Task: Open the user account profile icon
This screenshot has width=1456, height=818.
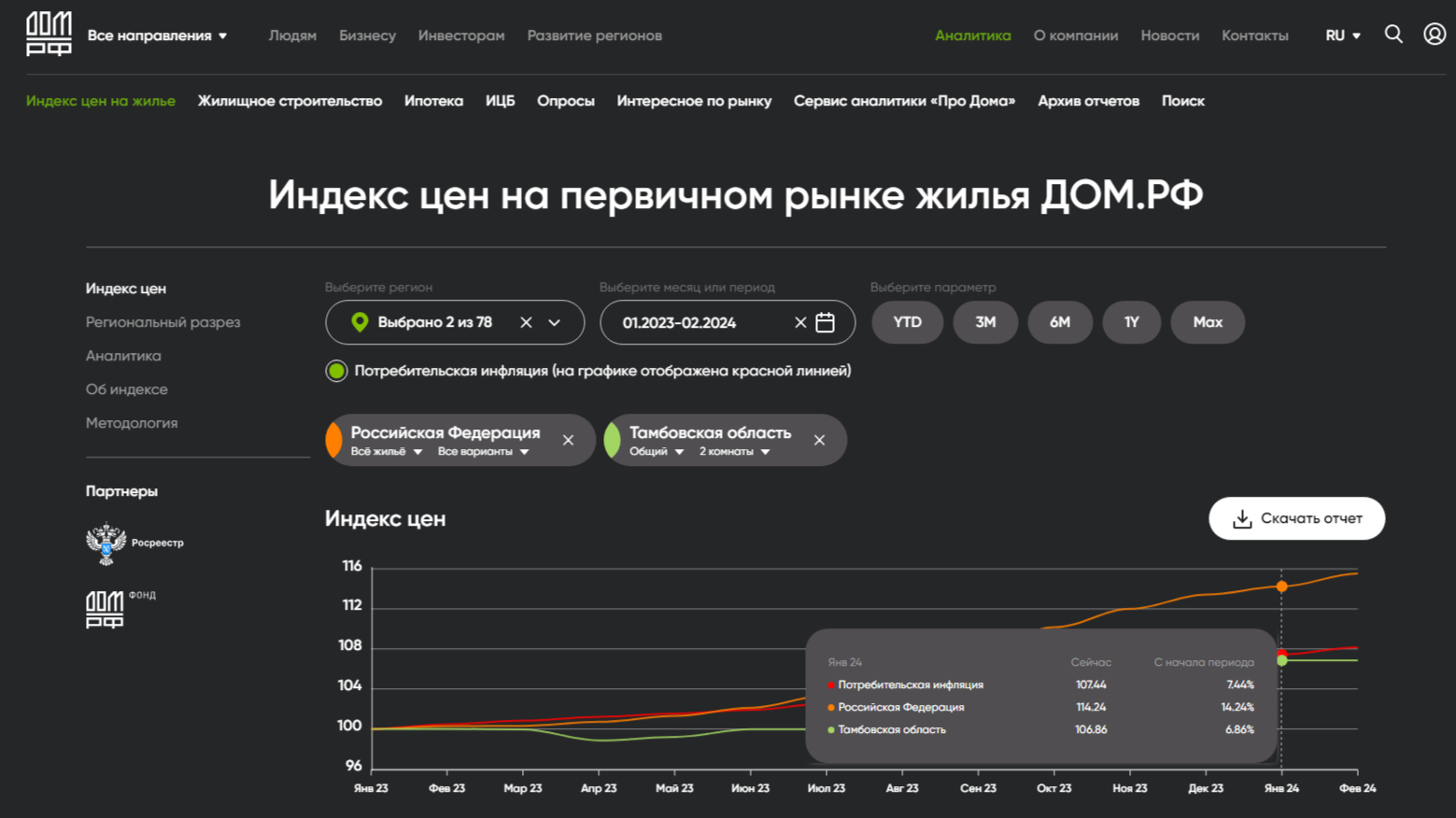Action: point(1435,35)
